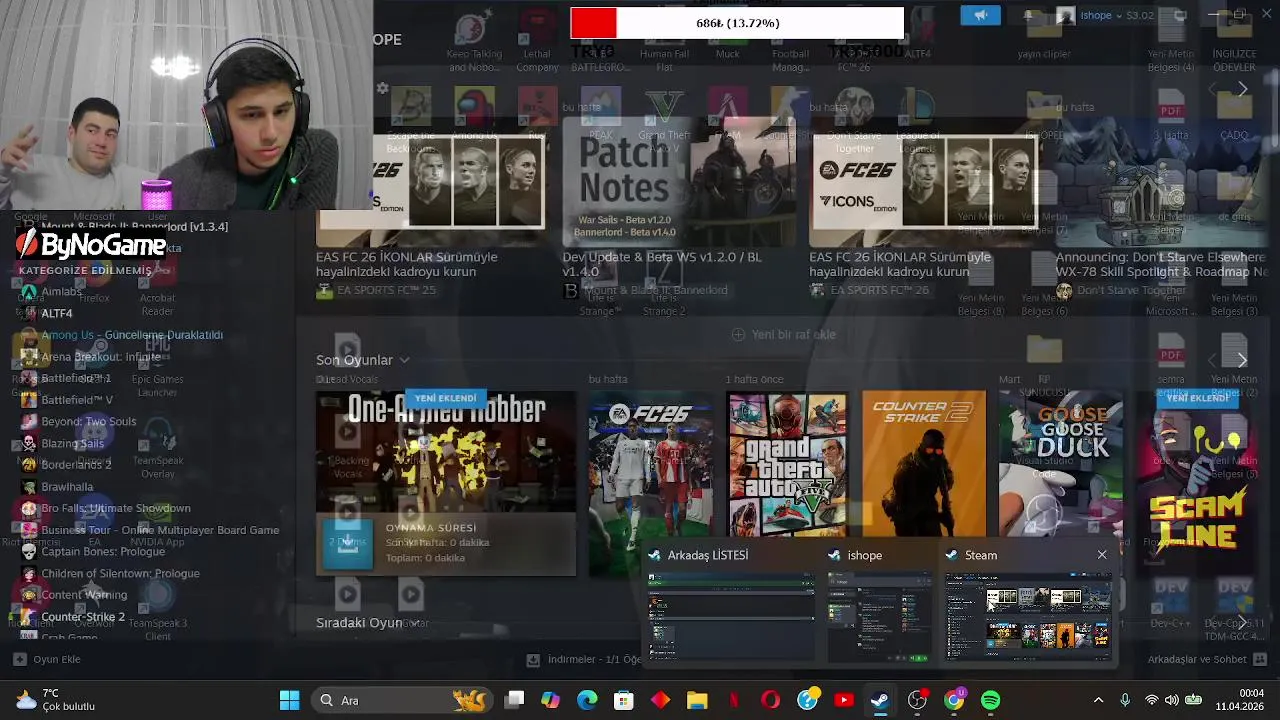Image resolution: width=1280 pixels, height=720 pixels.
Task: Click the Blazing Sails skull icon
Action: (29, 443)
